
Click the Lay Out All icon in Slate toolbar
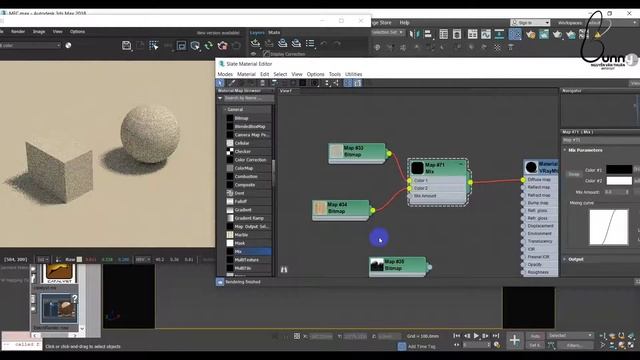tap(327, 83)
